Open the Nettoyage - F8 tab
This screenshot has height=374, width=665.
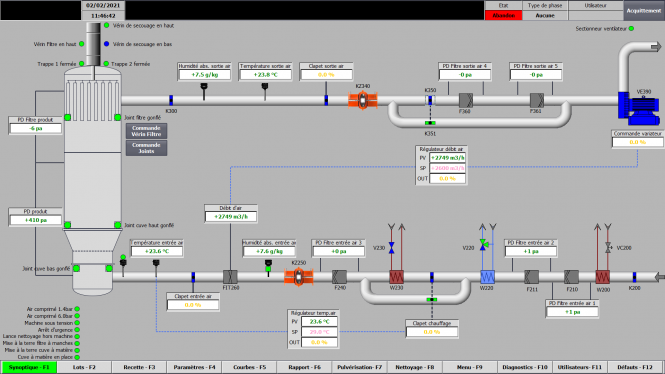tap(415, 367)
